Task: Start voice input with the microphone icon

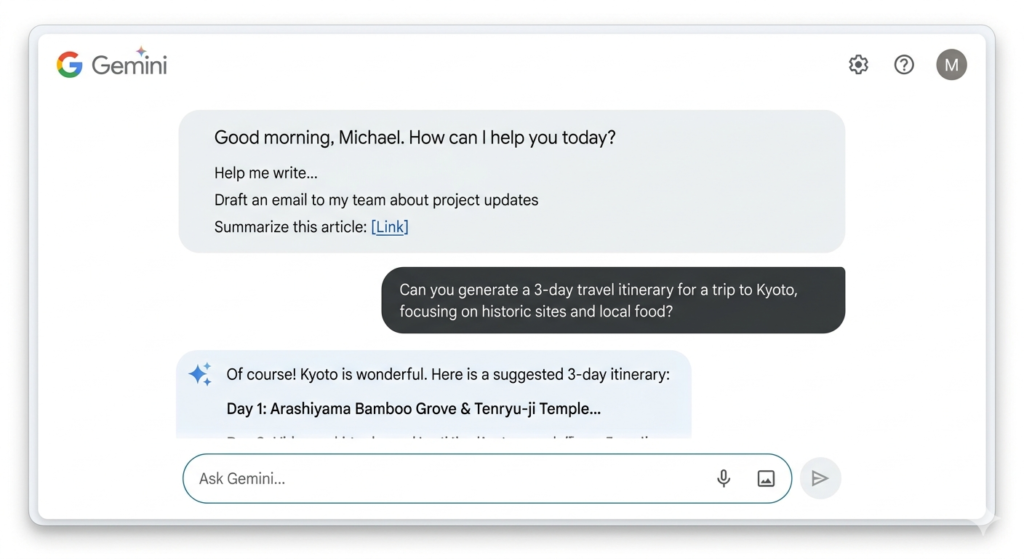Action: 723,478
